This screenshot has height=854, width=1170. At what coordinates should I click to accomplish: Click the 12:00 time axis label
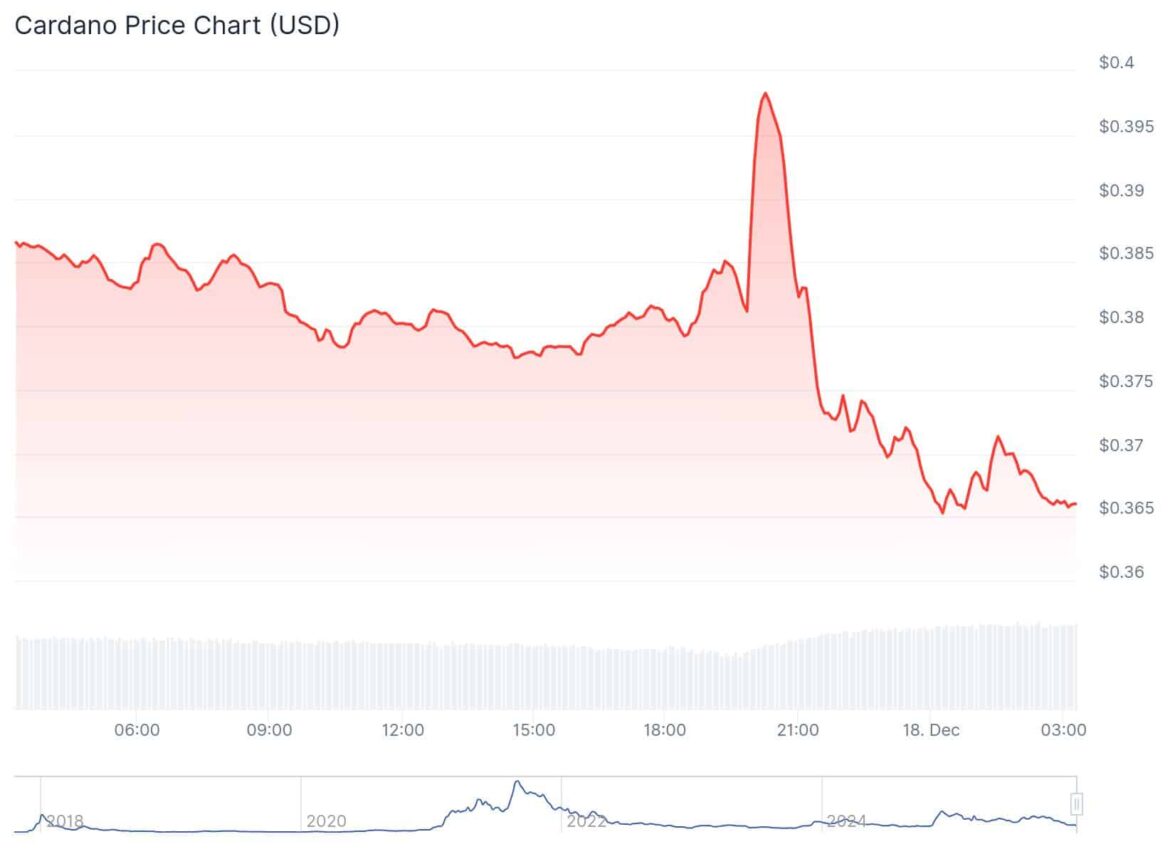click(402, 730)
